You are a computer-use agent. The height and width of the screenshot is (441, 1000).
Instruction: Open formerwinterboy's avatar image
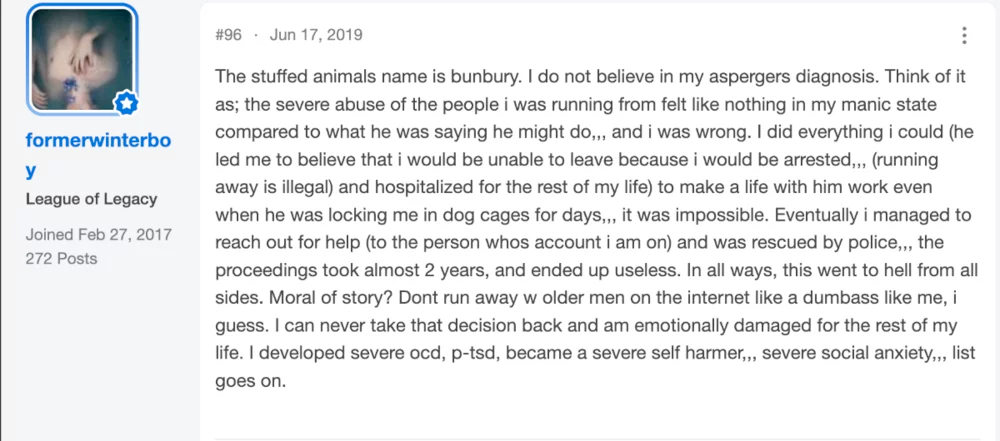[x=82, y=59]
